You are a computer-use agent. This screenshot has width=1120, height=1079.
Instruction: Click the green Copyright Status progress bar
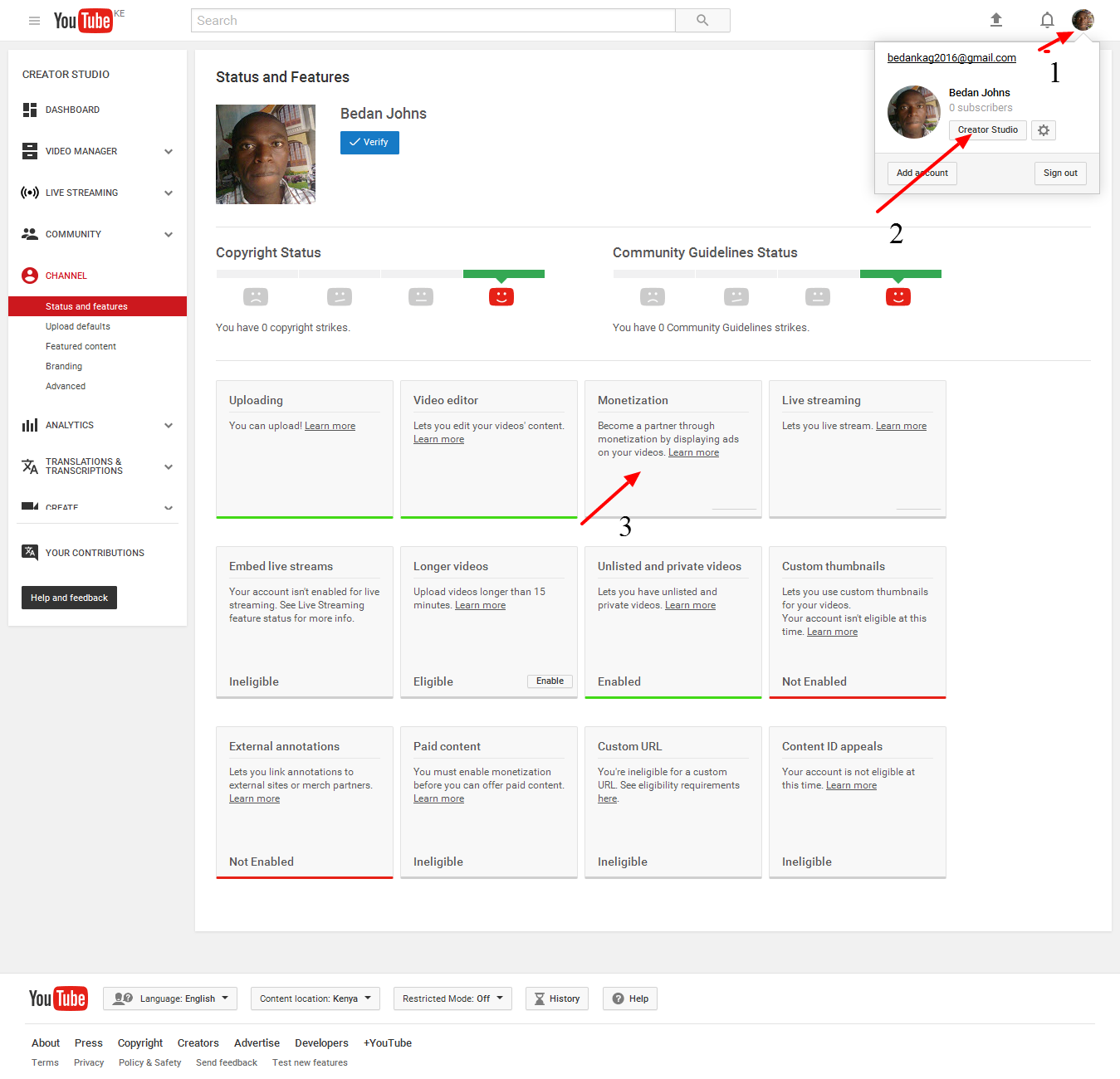coord(503,273)
